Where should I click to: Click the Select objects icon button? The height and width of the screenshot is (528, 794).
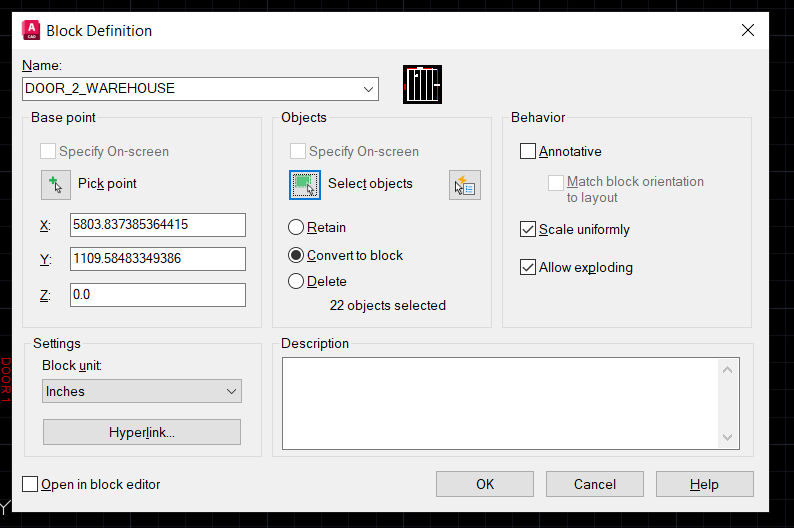(305, 185)
